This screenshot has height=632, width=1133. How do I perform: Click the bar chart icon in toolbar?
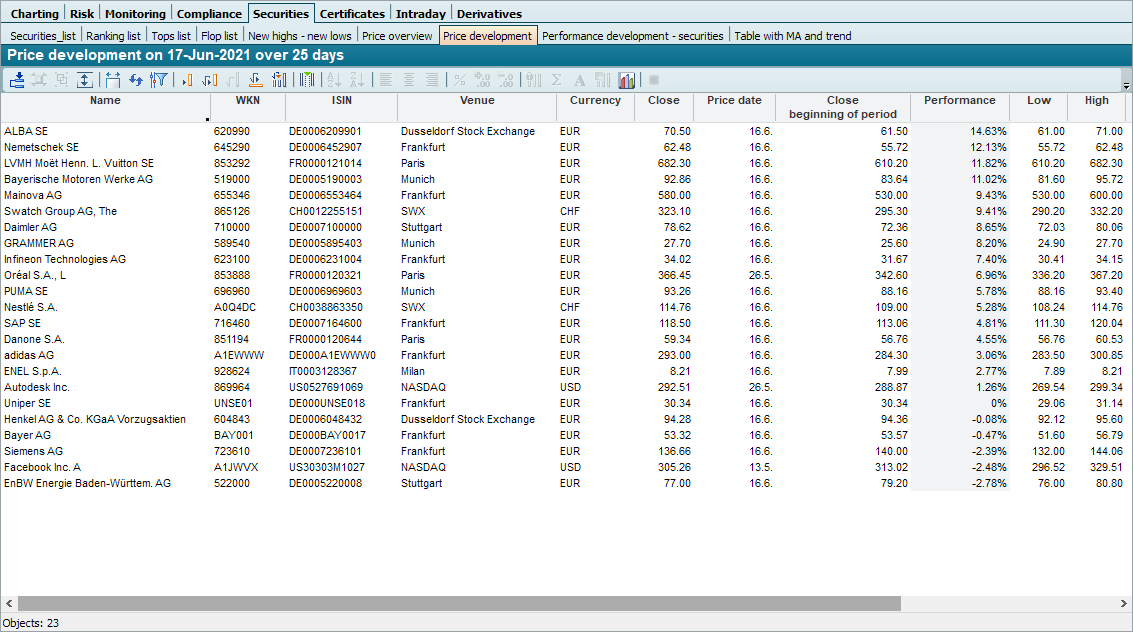(x=627, y=80)
